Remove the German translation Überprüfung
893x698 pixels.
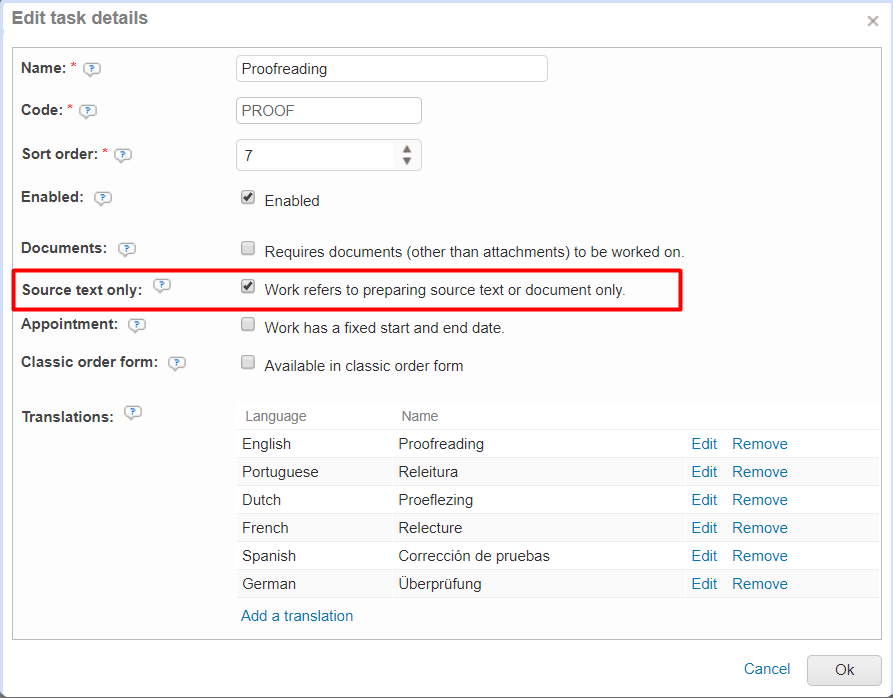pyautogui.click(x=759, y=584)
